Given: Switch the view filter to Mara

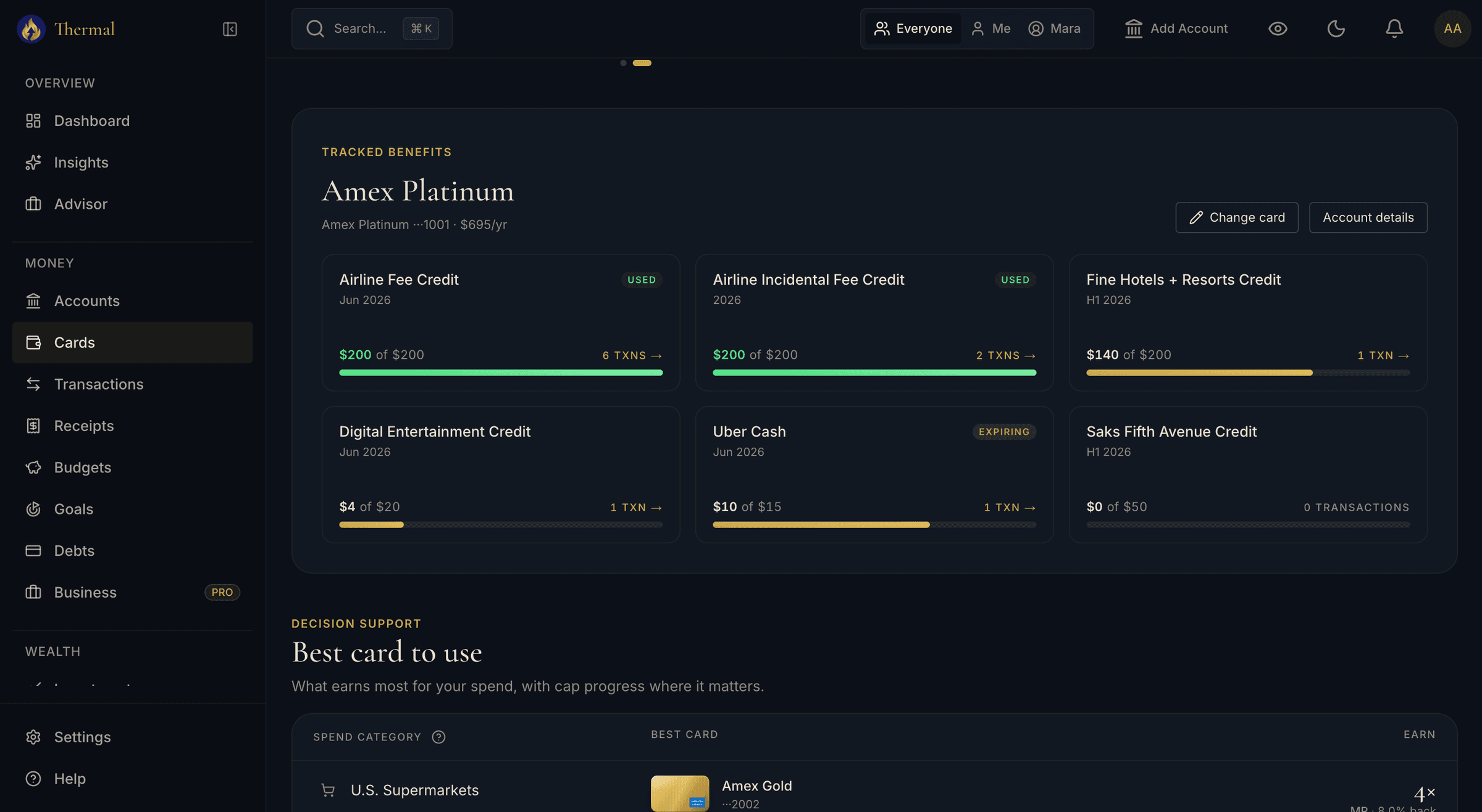Looking at the screenshot, I should point(1054,28).
